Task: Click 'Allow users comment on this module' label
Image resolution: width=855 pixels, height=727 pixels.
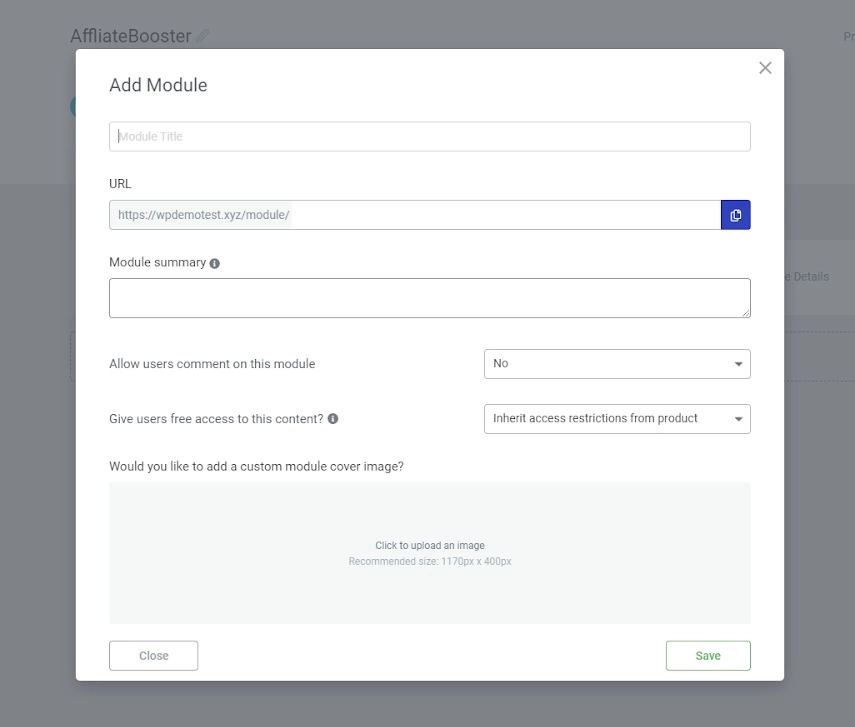Action: coord(212,364)
